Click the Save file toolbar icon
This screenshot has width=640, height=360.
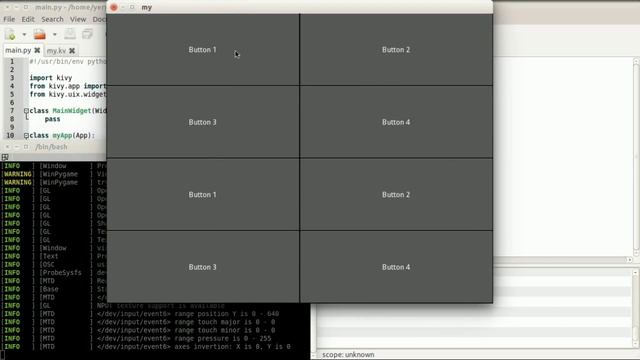point(70,34)
